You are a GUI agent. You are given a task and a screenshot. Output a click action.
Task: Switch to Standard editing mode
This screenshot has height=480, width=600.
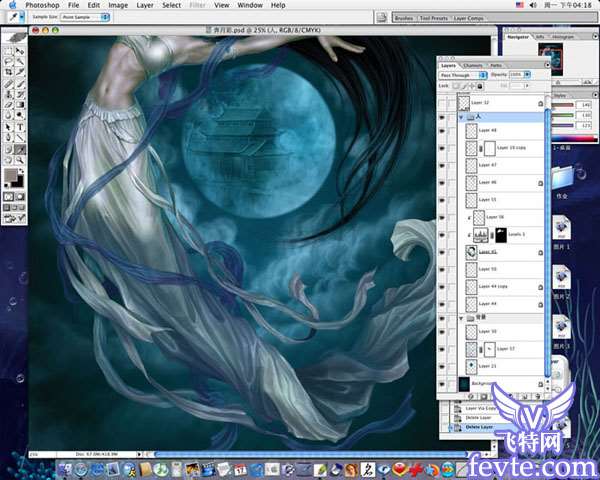(8, 197)
